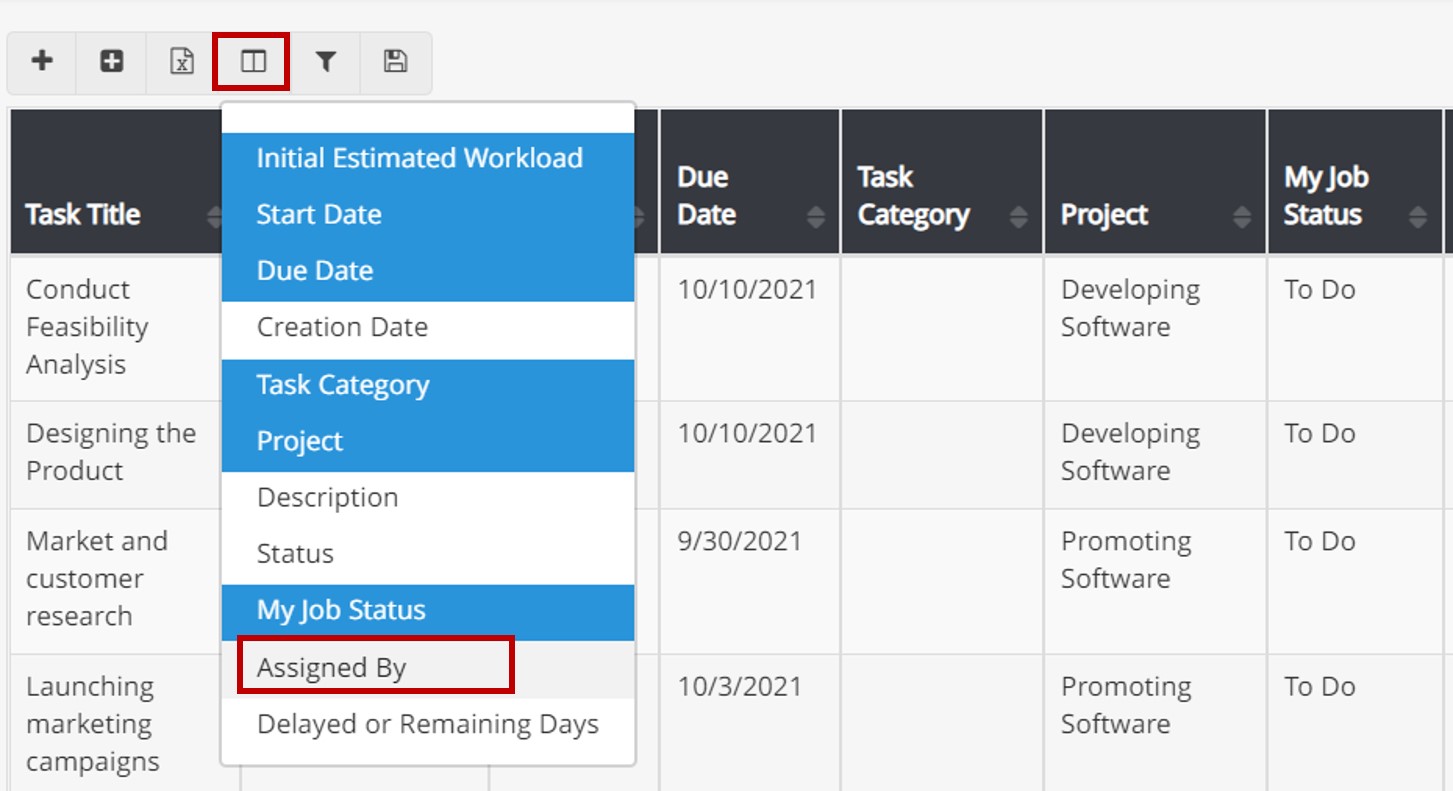The height and width of the screenshot is (791, 1453).
Task: Click the boxed plus add icon
Action: click(x=111, y=61)
